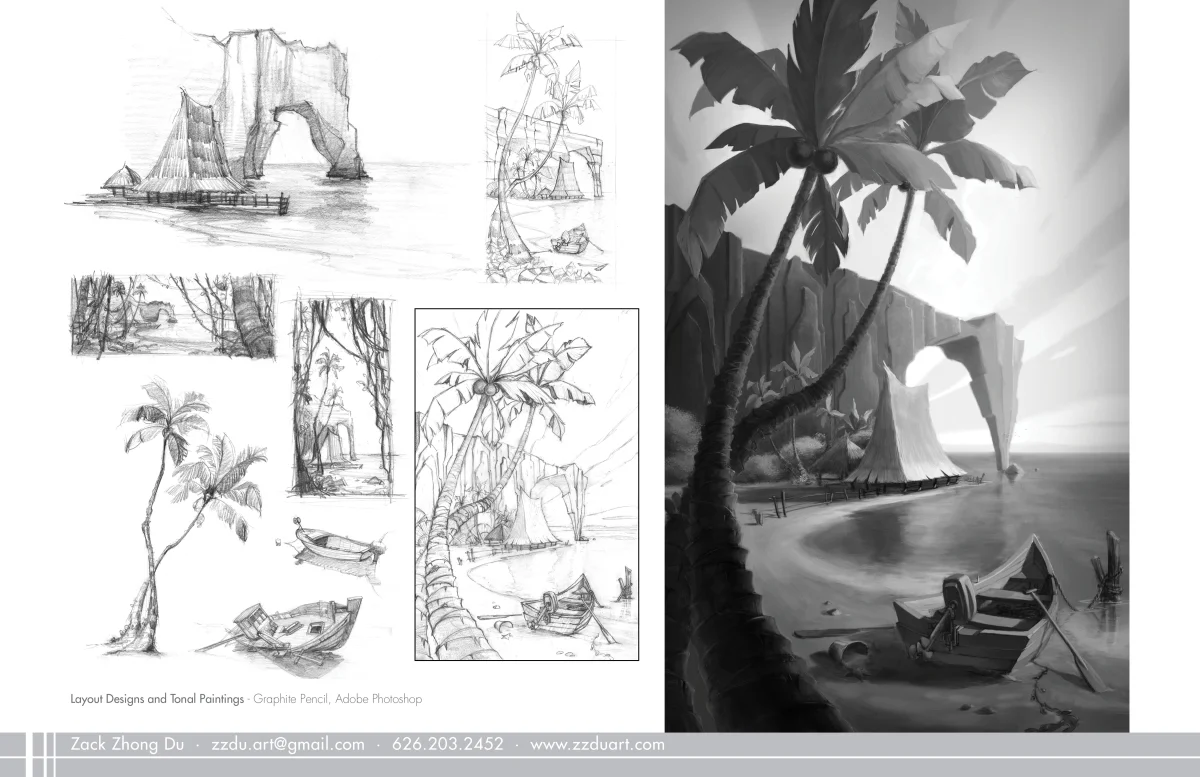
Task: Select the wide jungle vines thumbnail sketch
Action: (173, 316)
